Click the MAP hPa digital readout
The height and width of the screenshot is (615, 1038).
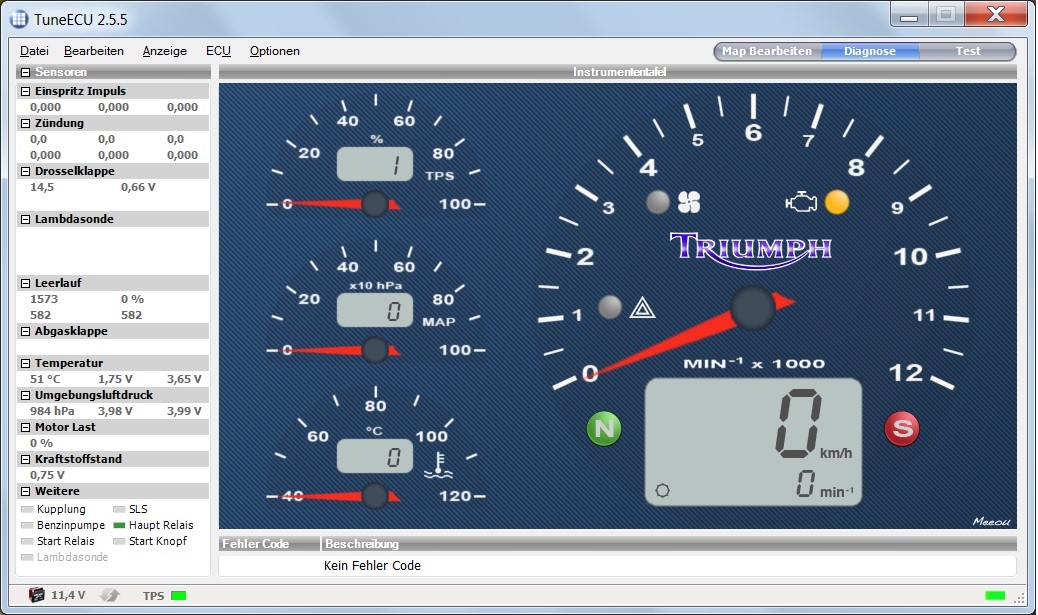375,310
